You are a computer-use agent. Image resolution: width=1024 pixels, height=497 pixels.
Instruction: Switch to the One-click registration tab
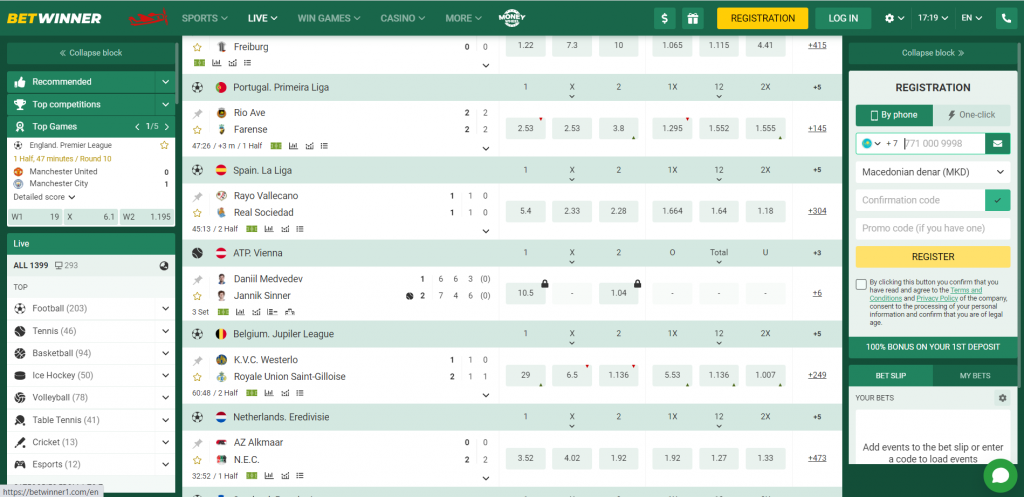[x=972, y=115]
